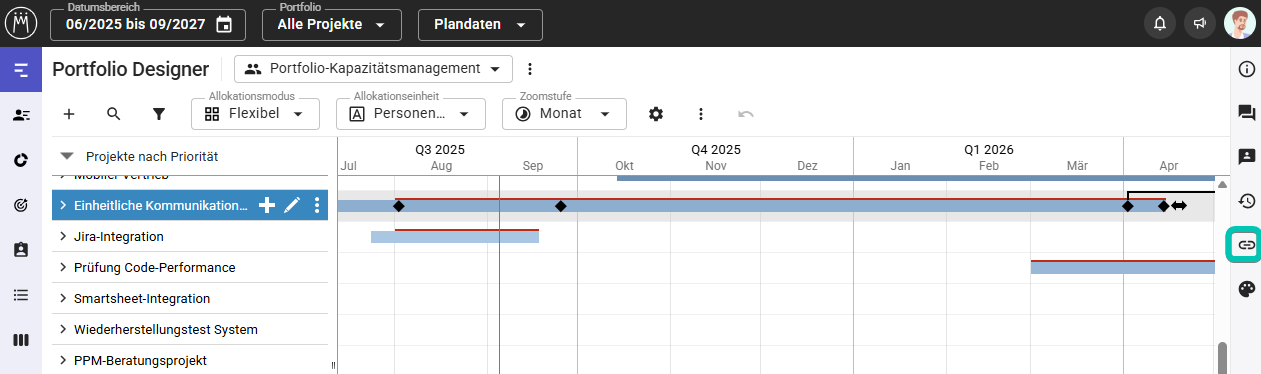This screenshot has height=374, width=1261.
Task: Open the history panel icon
Action: pos(1246,201)
